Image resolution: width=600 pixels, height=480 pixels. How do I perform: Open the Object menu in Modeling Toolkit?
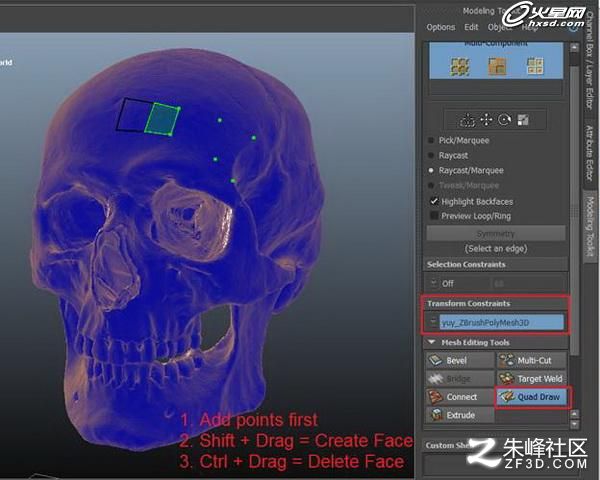(x=499, y=27)
